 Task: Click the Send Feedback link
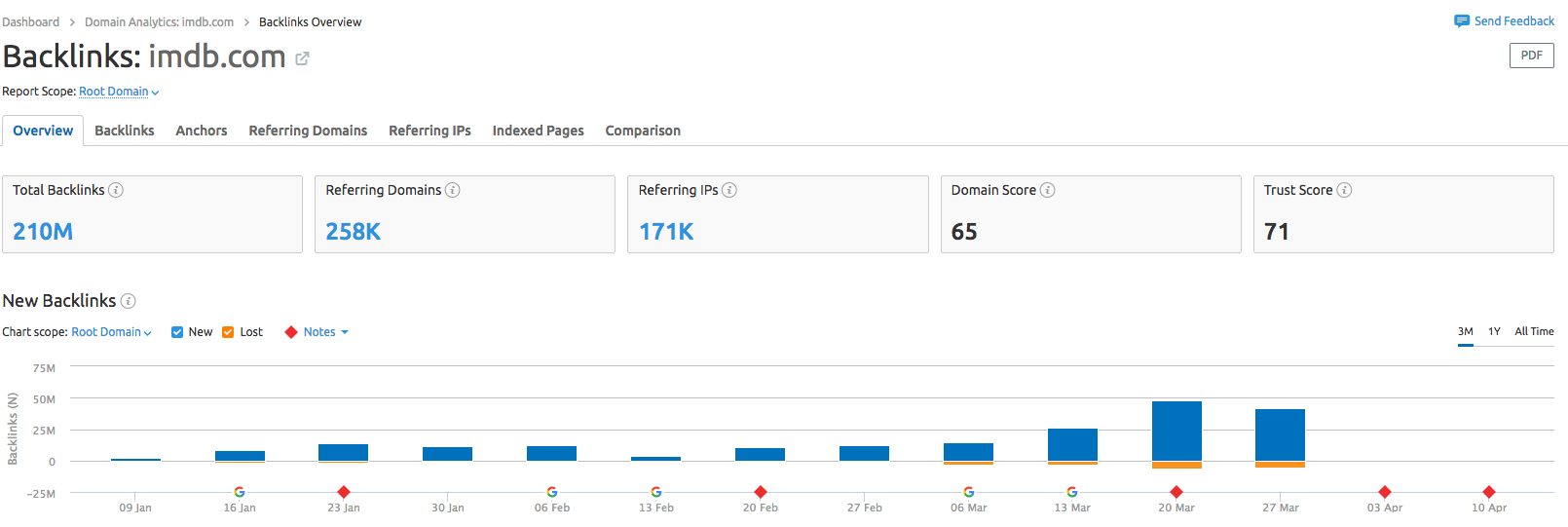click(x=1513, y=21)
